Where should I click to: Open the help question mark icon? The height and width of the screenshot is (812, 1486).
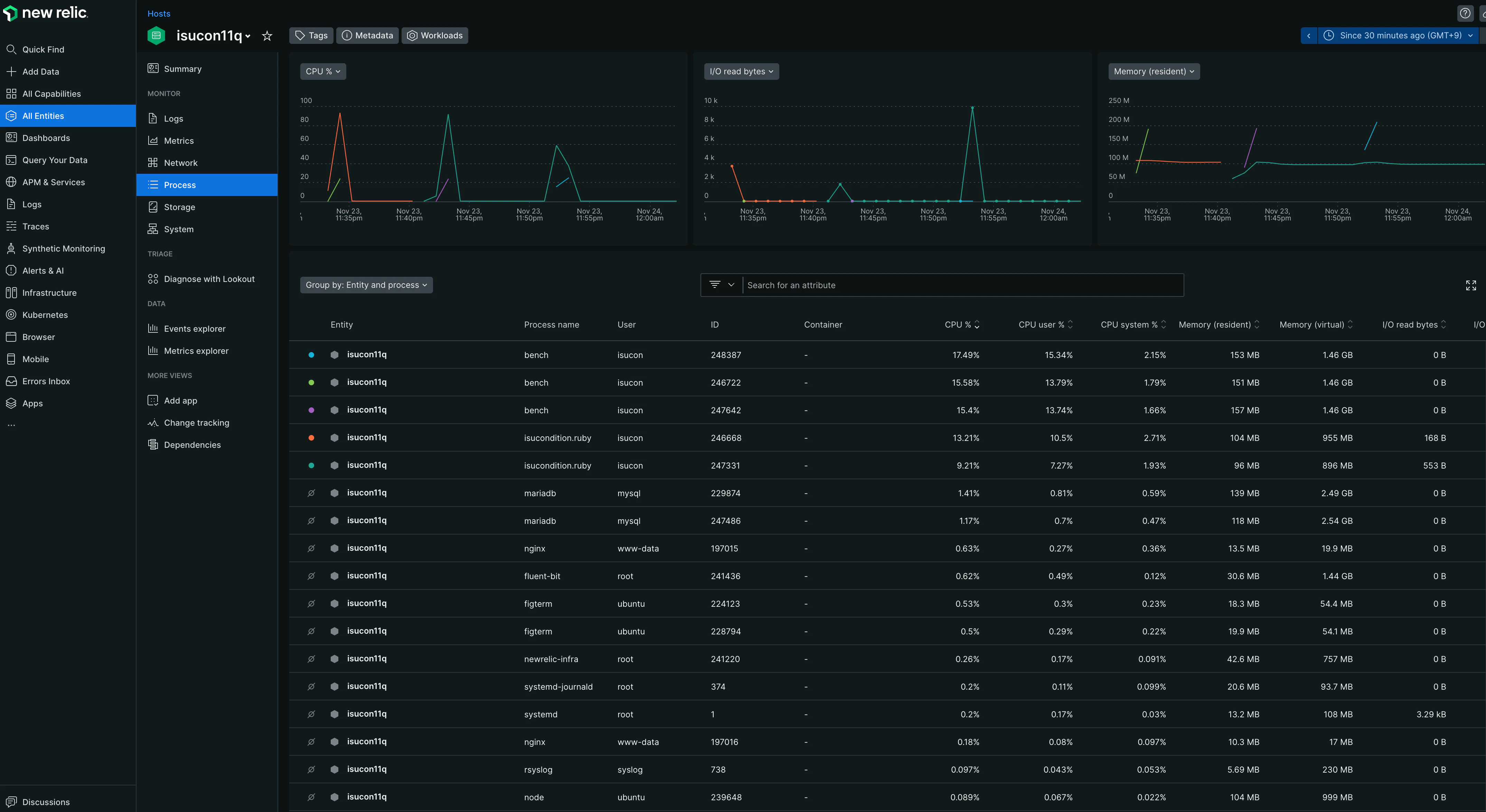(1465, 13)
